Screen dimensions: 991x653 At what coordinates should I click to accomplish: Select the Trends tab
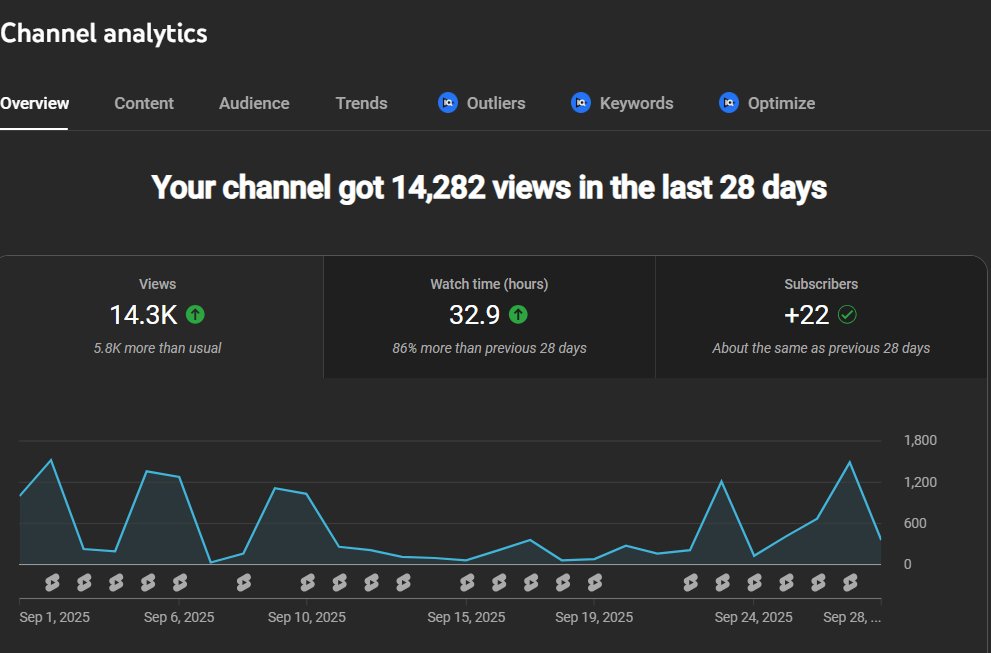[361, 102]
